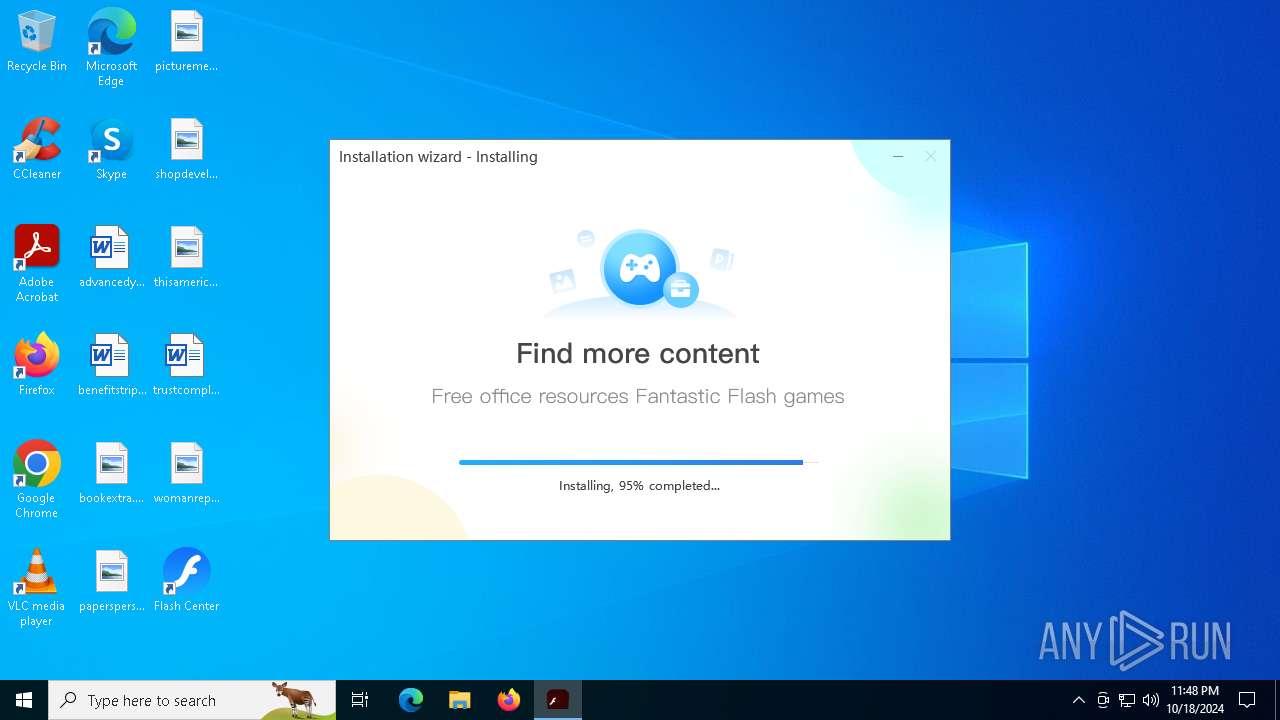Select the paperspers... image file
The image size is (1280, 720).
coord(111,582)
